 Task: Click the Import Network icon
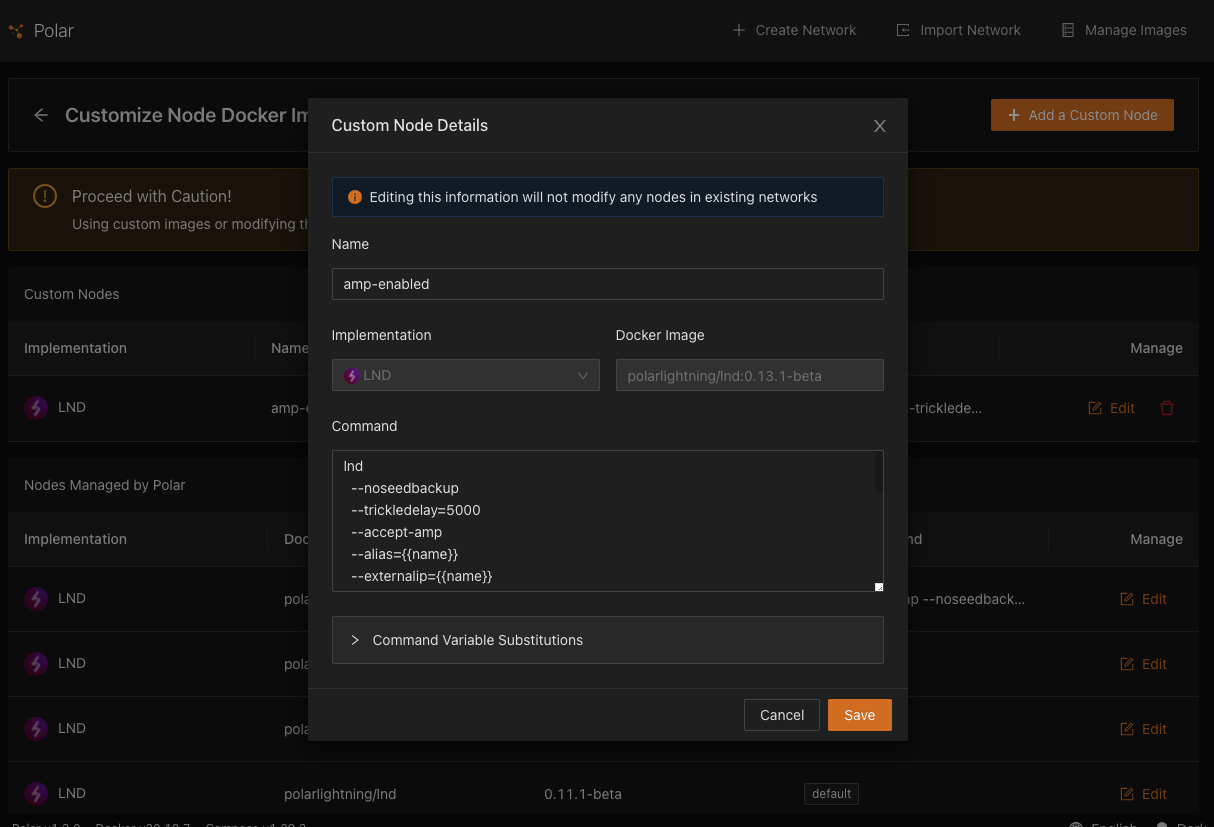(903, 30)
